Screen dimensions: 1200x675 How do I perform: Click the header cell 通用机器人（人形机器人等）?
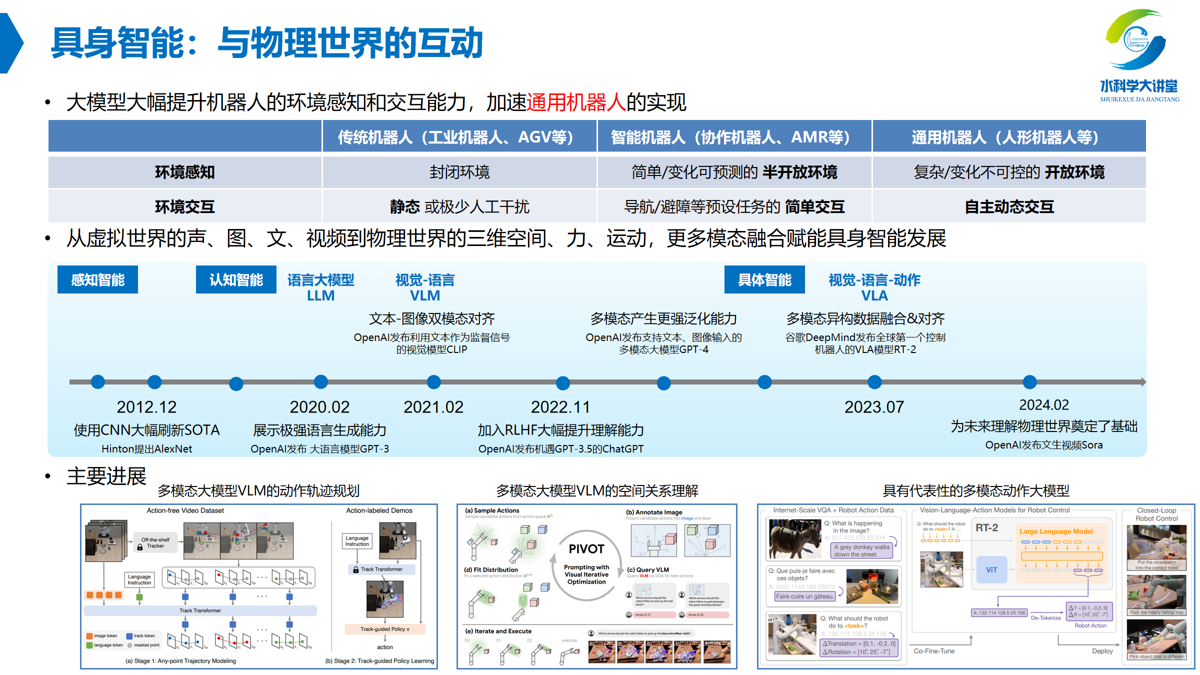coord(1009,137)
